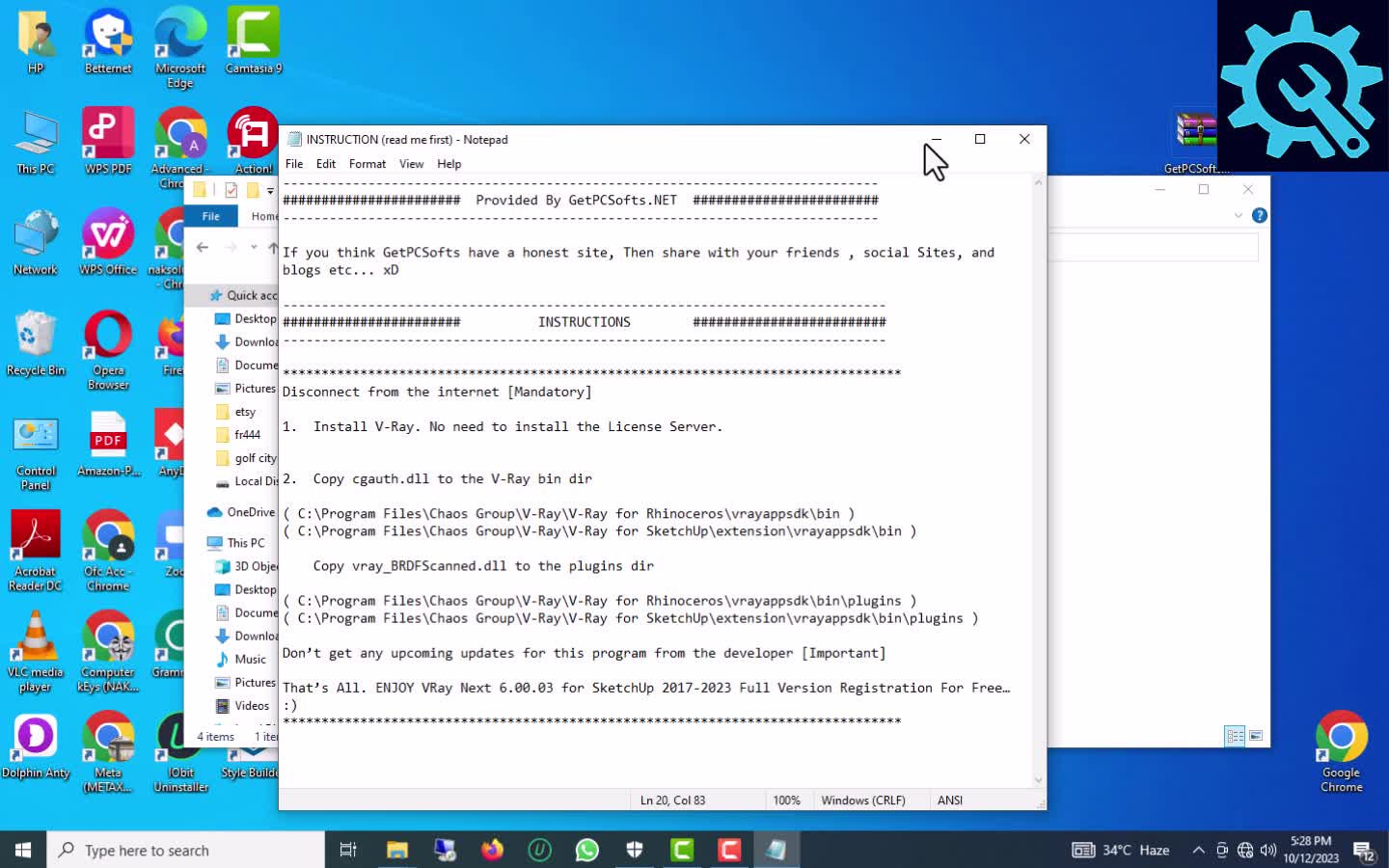Open File Explorer help question-mark icon
This screenshot has height=868, width=1389.
[1259, 215]
